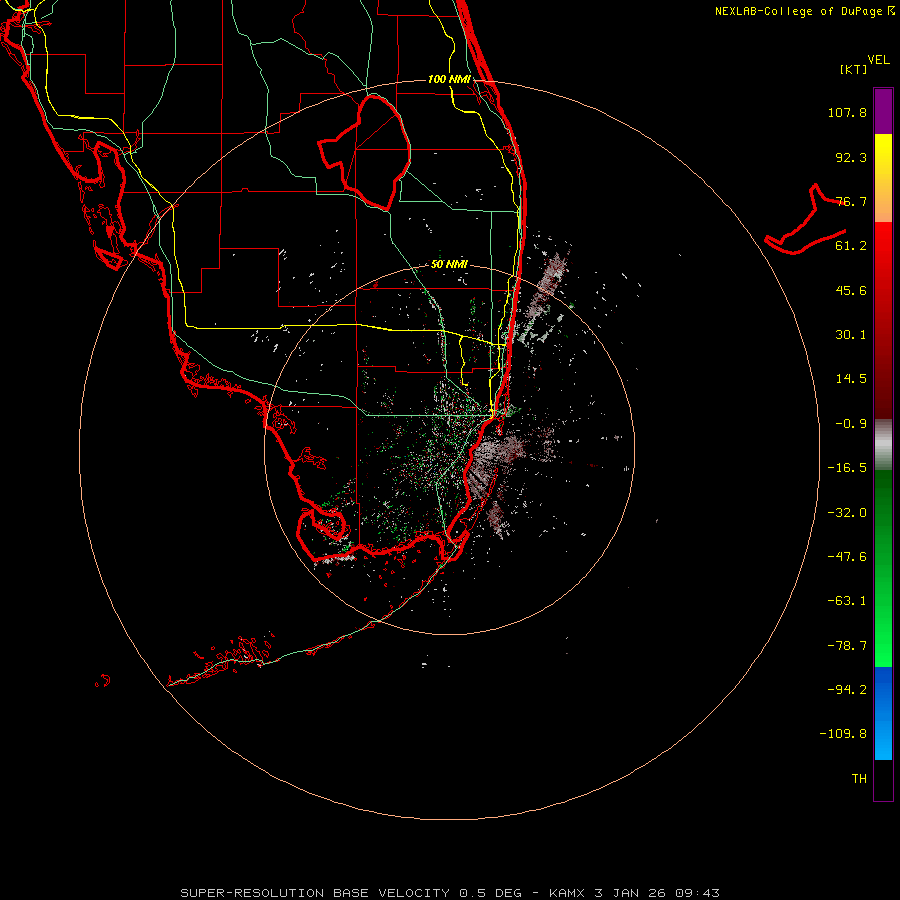Click the 92.3 value on the velocity scale
900x900 pixels.
851,157
